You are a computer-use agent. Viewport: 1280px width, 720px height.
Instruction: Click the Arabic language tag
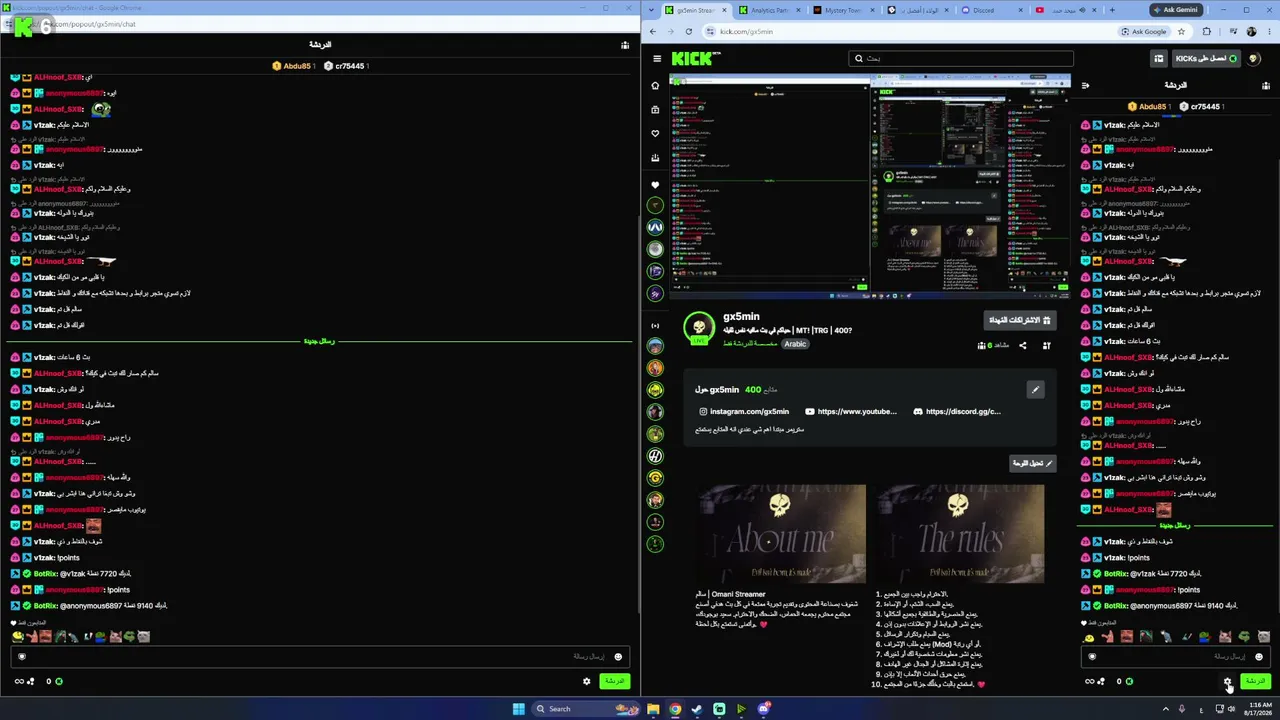pos(795,344)
